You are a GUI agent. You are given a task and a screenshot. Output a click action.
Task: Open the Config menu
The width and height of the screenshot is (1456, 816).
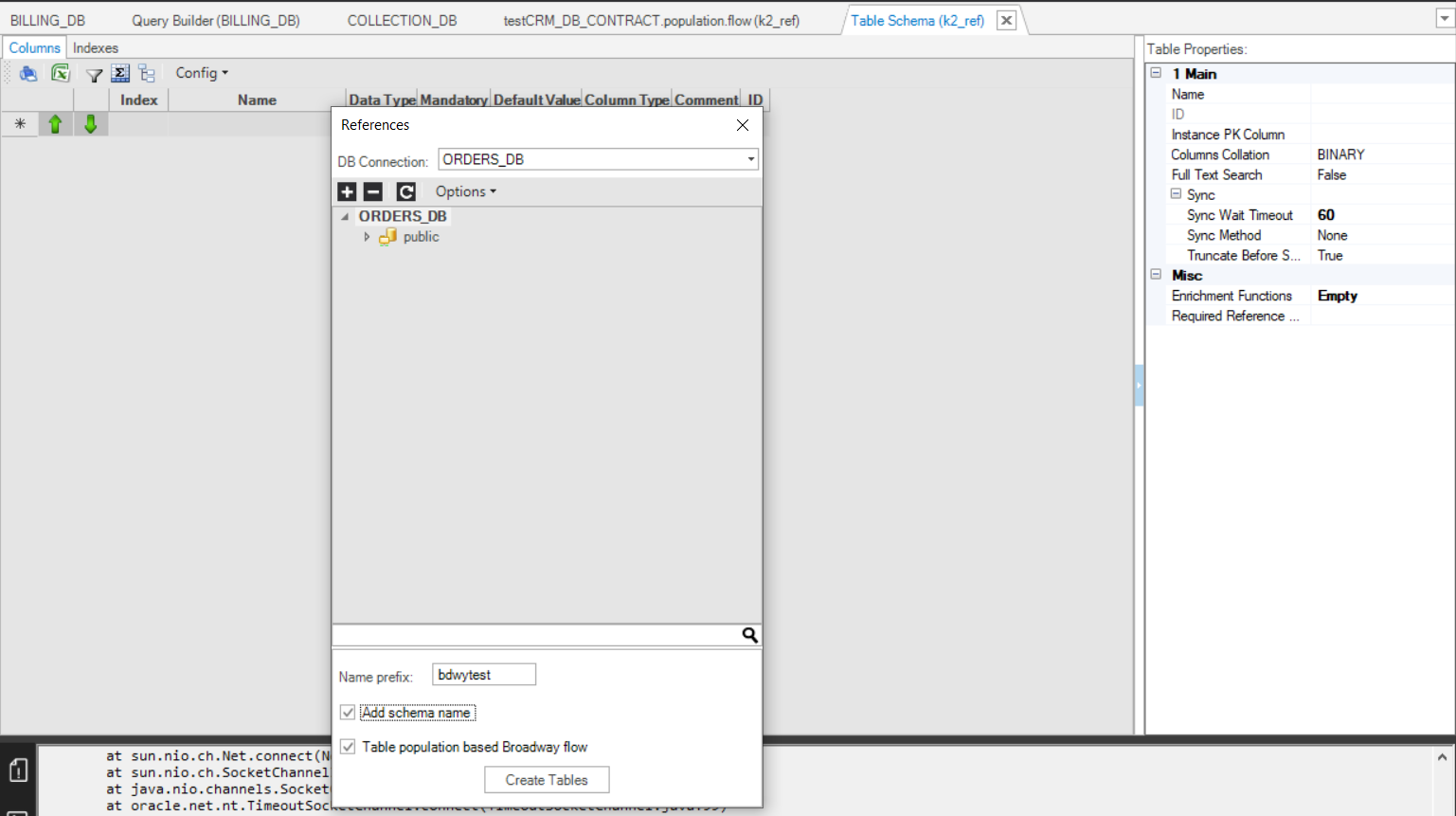[x=201, y=73]
